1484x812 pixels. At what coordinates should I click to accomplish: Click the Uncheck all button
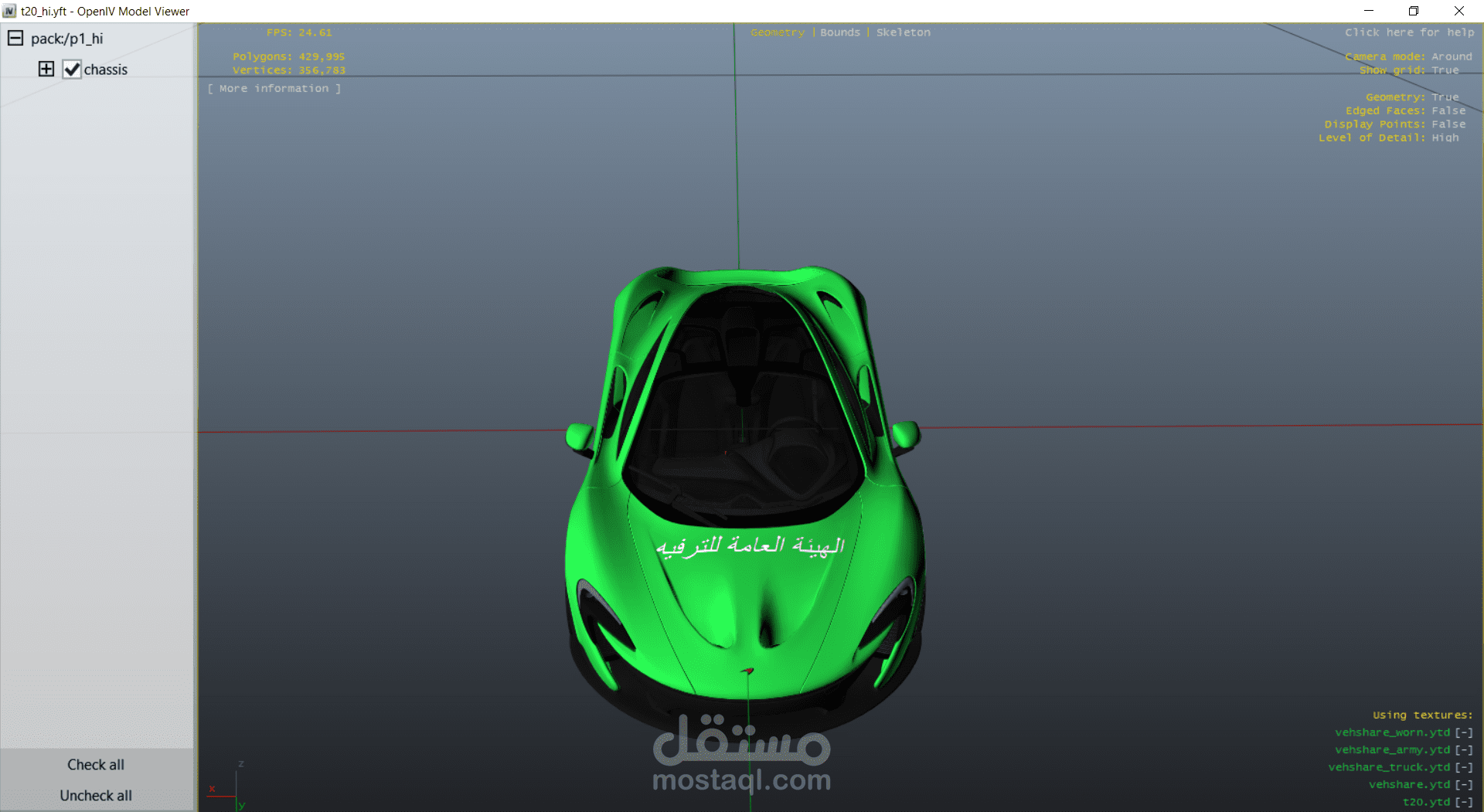(x=96, y=796)
